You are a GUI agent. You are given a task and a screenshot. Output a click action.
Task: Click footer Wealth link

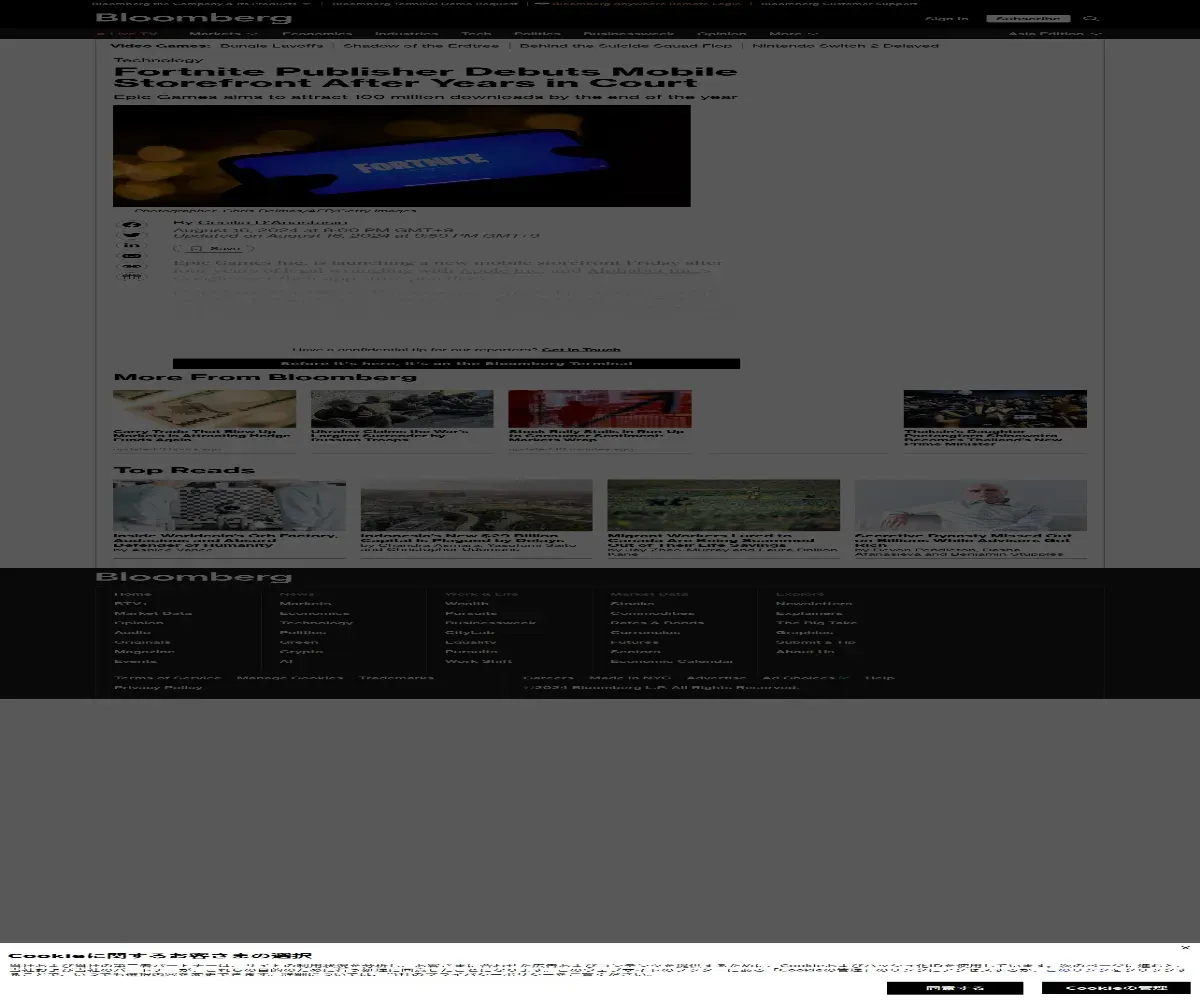pos(467,604)
